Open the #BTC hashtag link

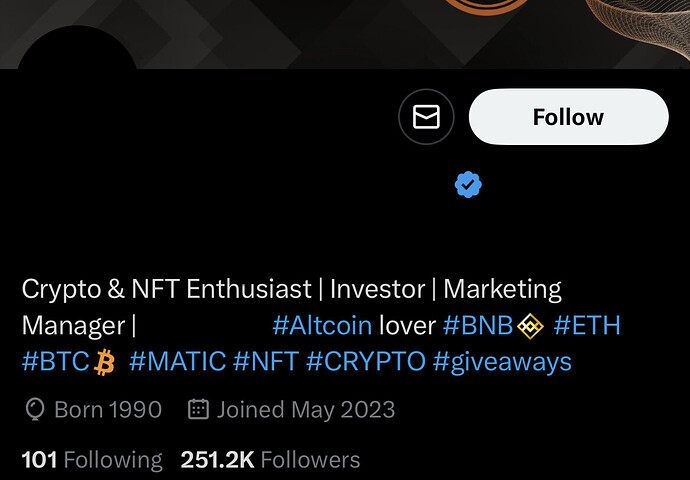pyautogui.click(x=55, y=362)
